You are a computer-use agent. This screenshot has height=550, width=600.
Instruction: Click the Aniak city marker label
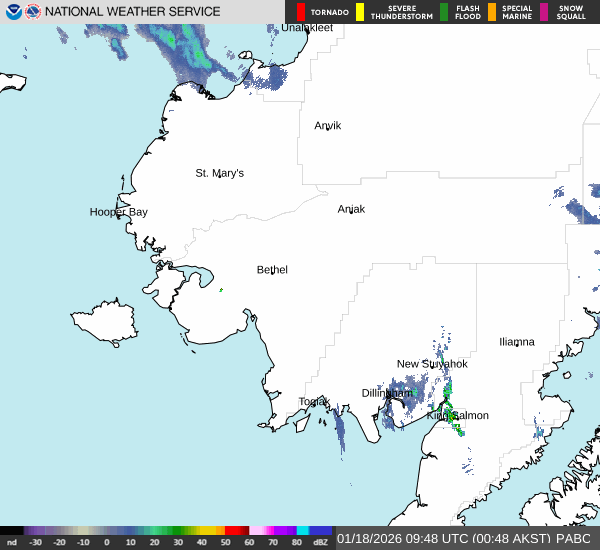[351, 209]
